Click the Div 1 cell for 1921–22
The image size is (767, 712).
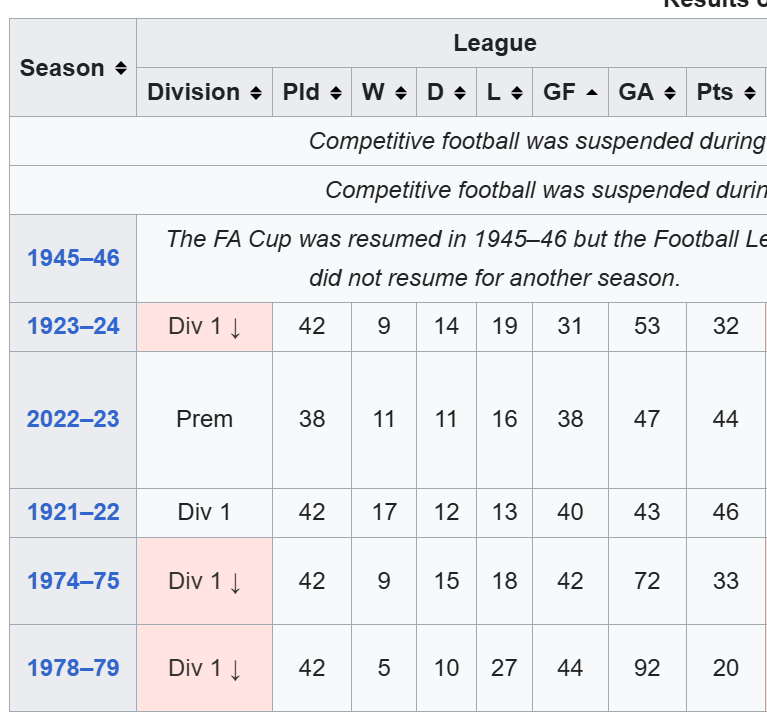point(204,512)
